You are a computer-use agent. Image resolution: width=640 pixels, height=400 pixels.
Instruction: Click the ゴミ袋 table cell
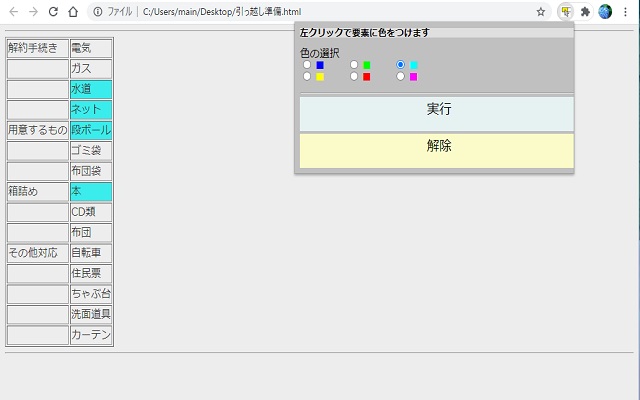pyautogui.click(x=91, y=151)
